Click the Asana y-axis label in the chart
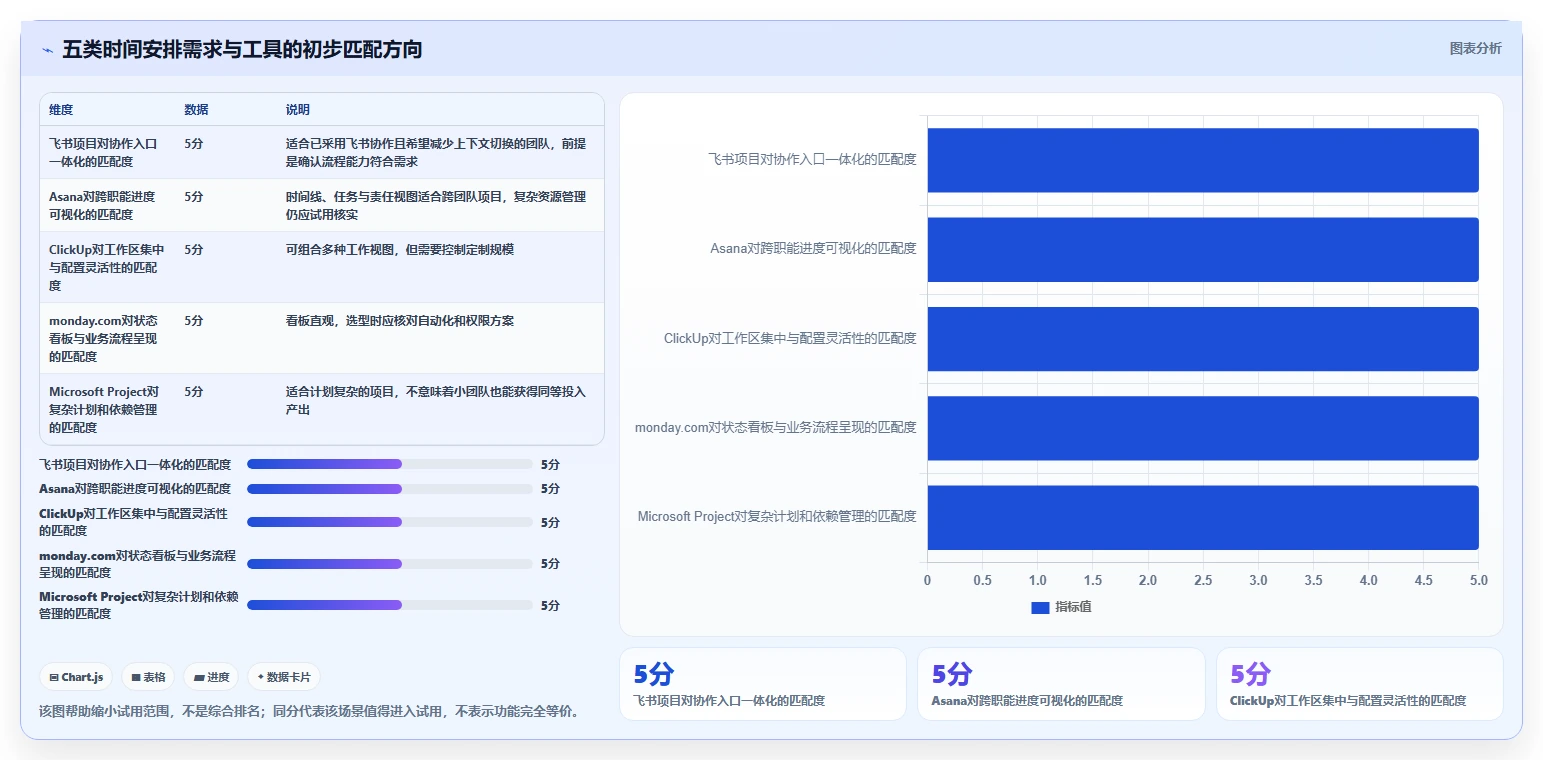Screen dimensions: 1543x760 point(813,249)
